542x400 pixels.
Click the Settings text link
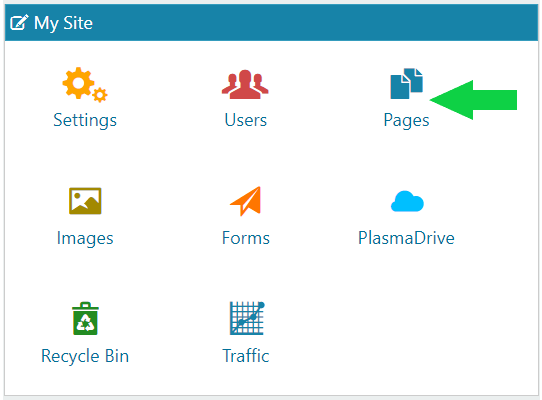click(x=85, y=120)
